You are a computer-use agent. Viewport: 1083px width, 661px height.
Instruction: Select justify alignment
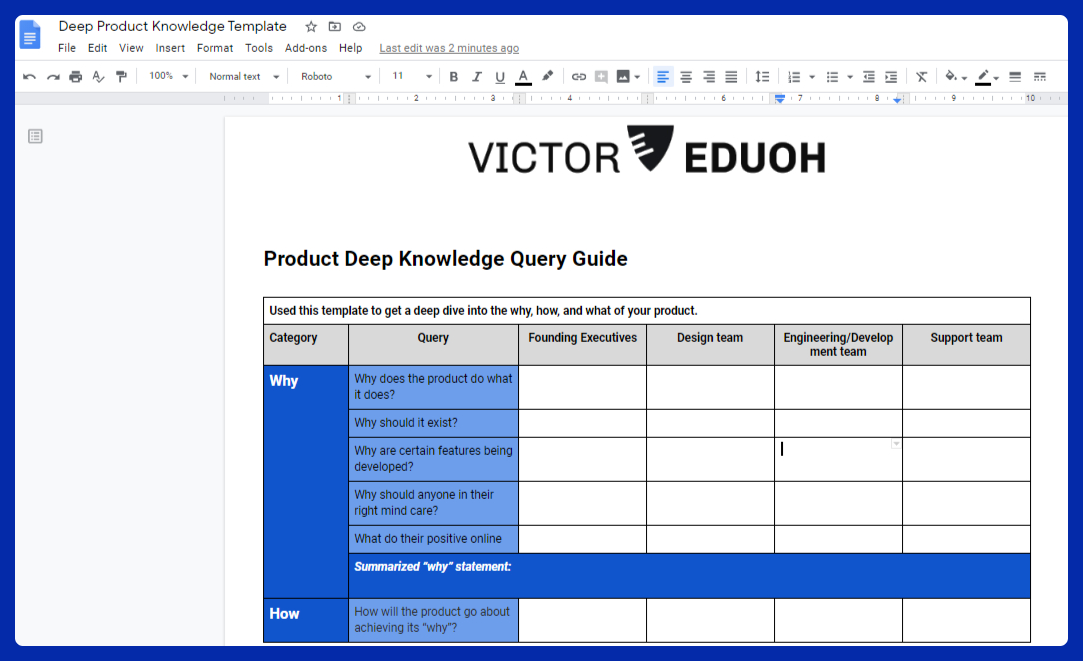tap(731, 77)
